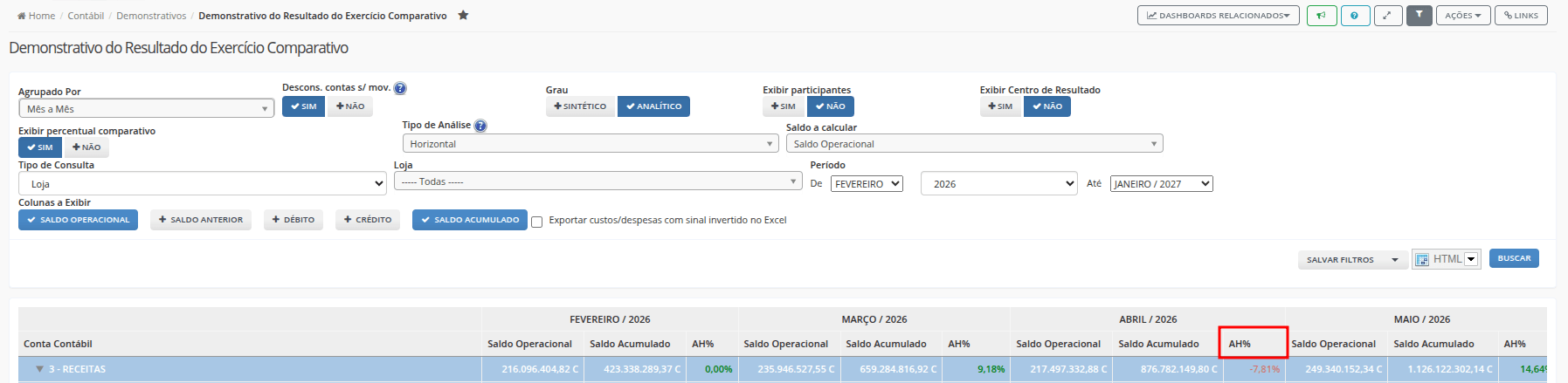Open the Ações dropdown menu

[1463, 16]
